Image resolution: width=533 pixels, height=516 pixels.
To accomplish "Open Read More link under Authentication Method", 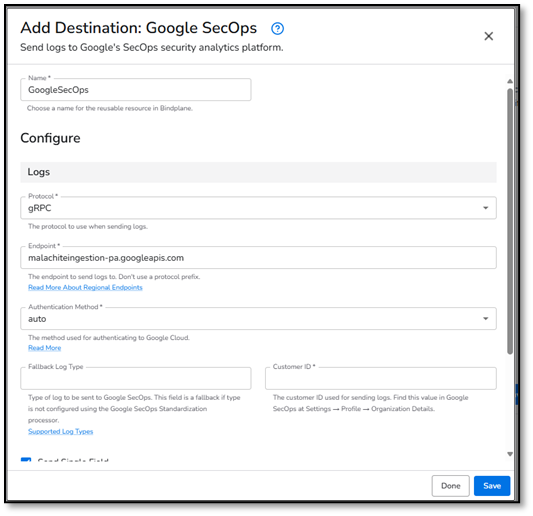I will pyautogui.click(x=45, y=348).
